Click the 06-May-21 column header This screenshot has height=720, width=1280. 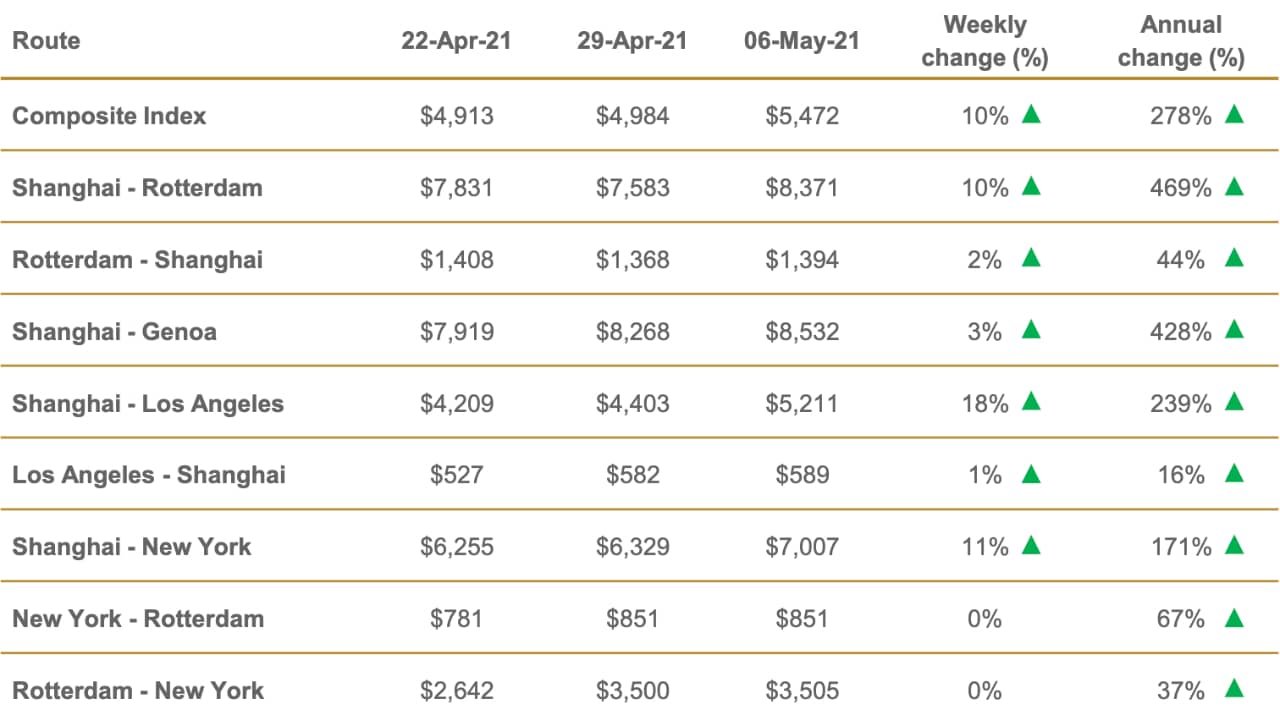tap(802, 41)
